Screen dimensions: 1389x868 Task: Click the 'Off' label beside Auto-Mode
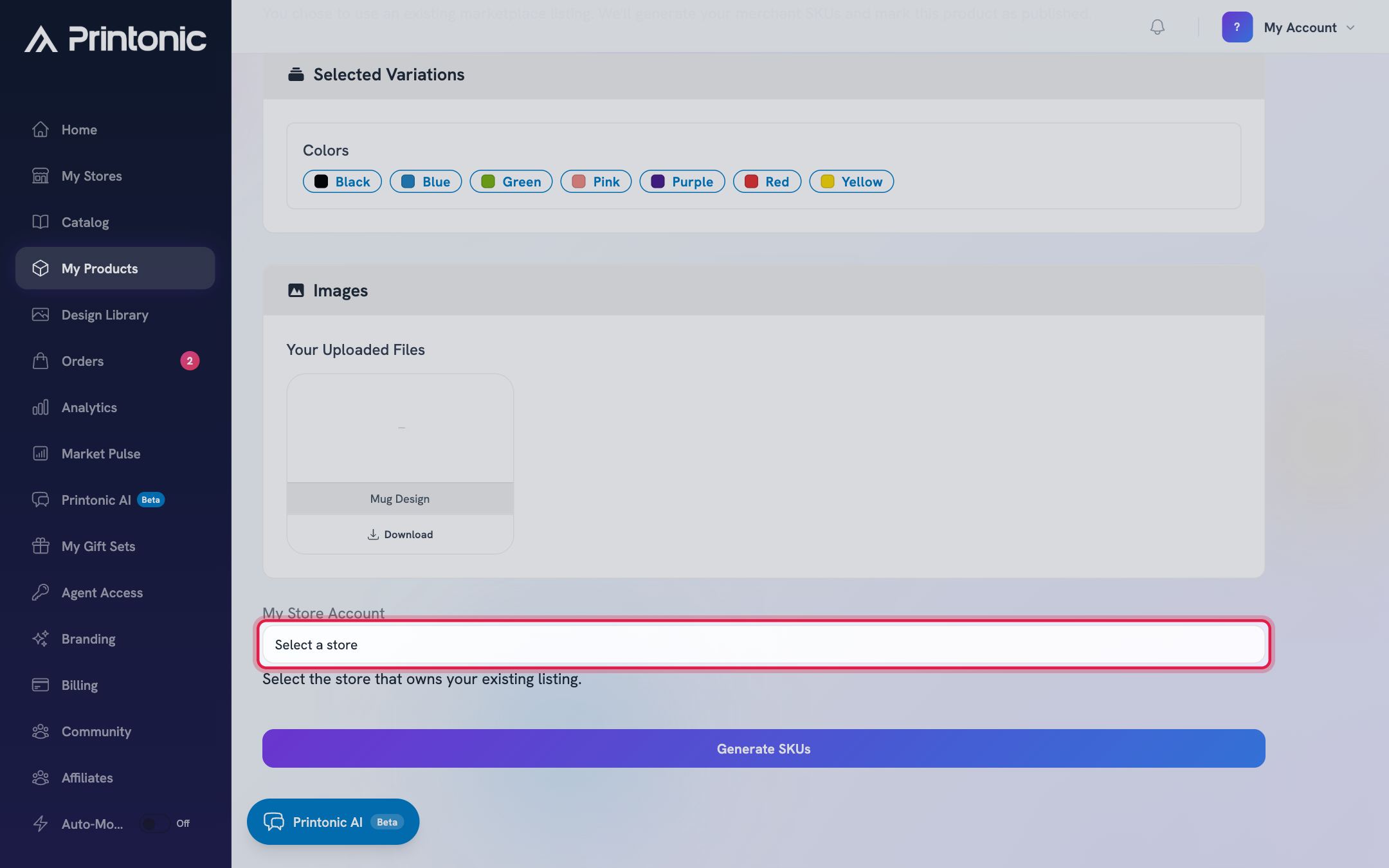click(183, 824)
